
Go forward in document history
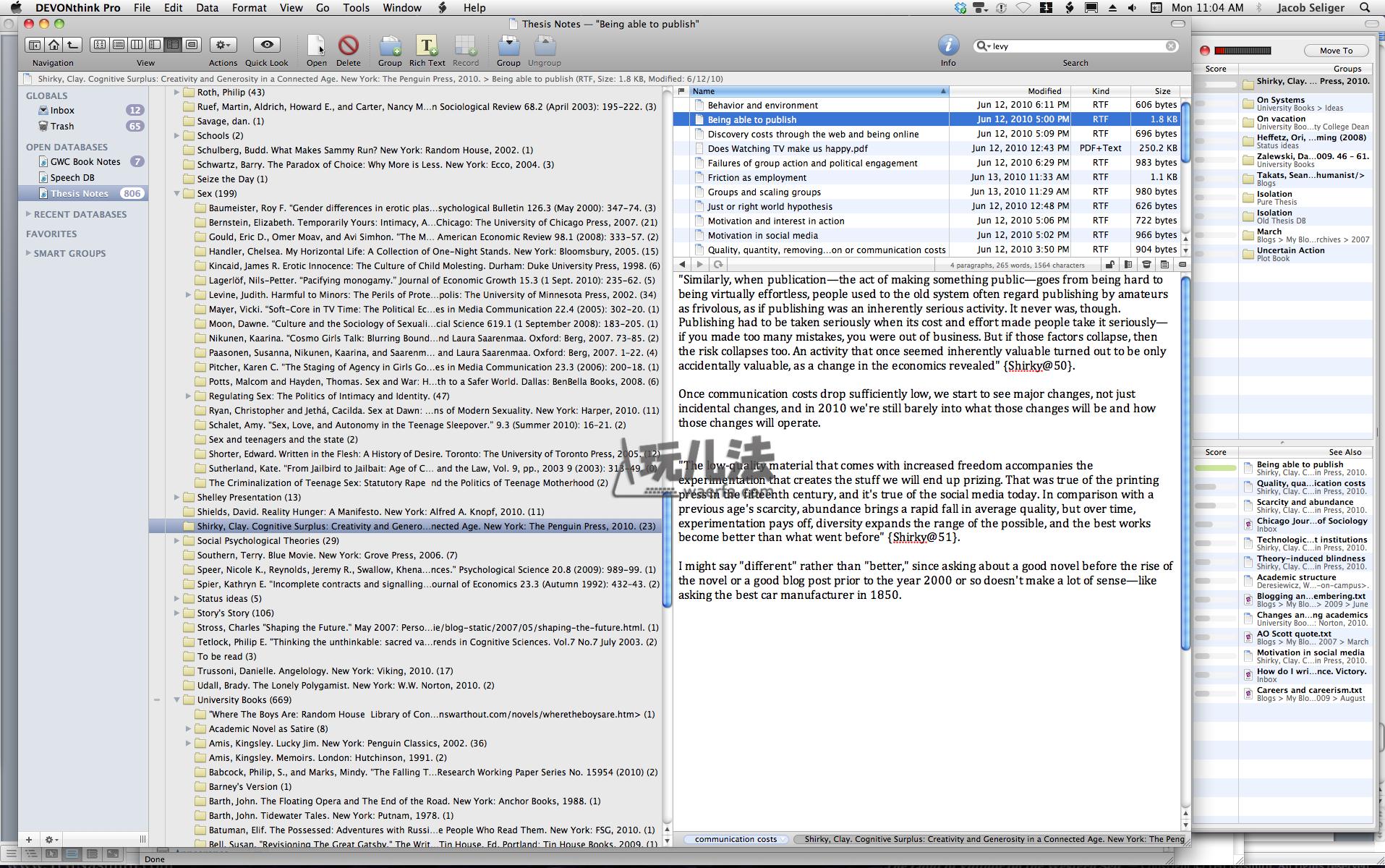700,265
